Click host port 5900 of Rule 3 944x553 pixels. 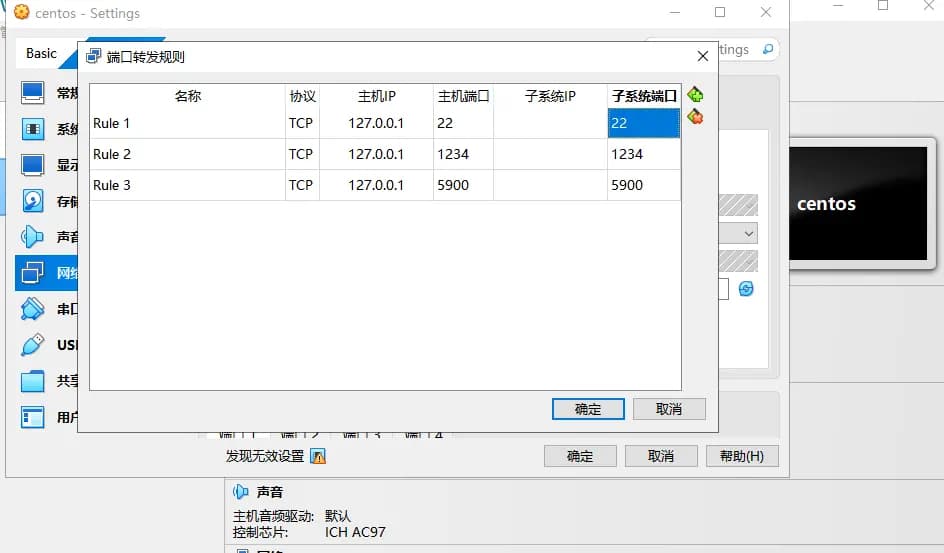(464, 185)
